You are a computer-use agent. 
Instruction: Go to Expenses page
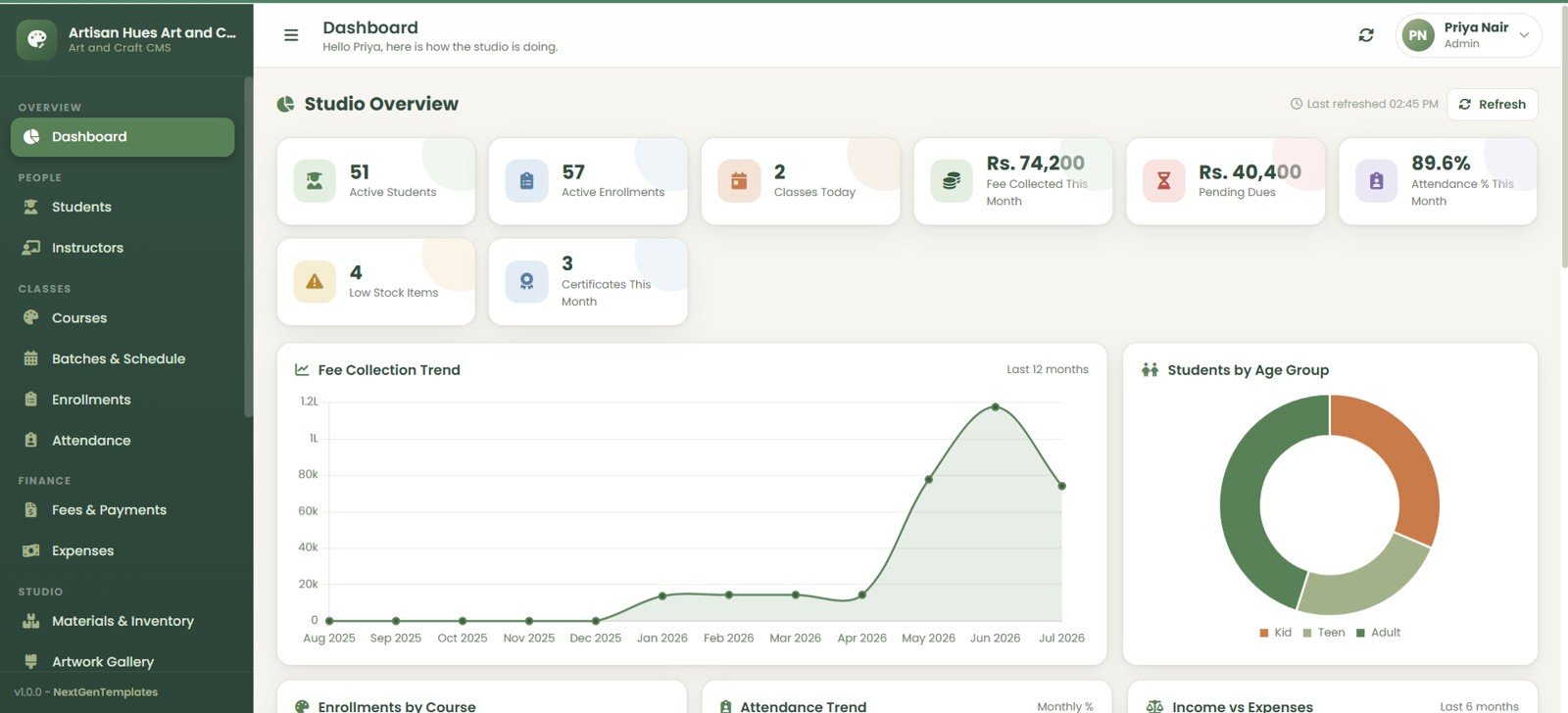[122, 550]
